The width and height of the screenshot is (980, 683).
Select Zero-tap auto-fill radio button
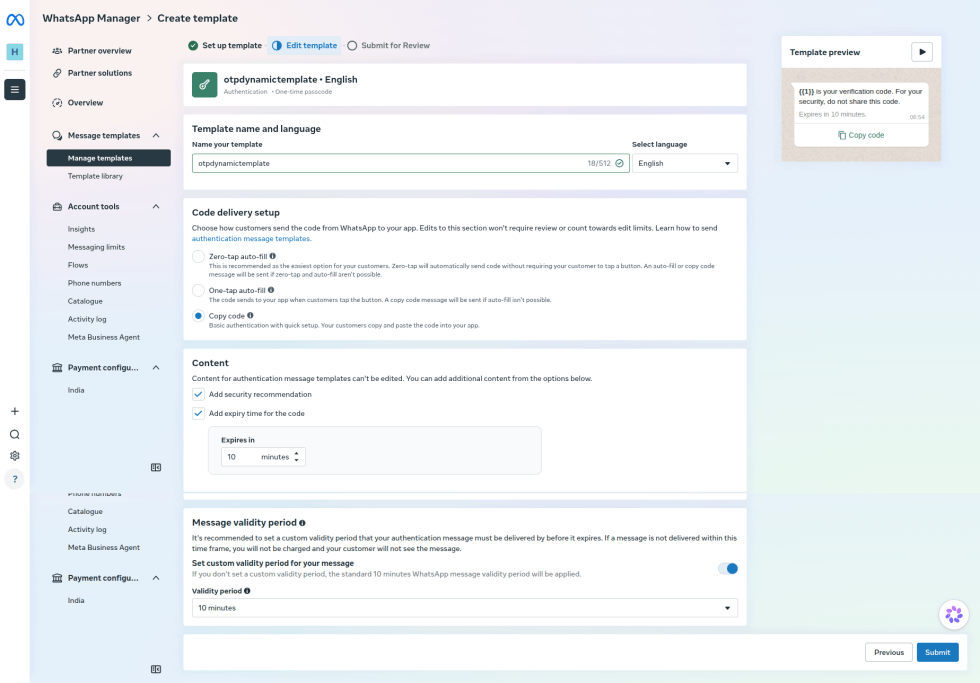tap(198, 256)
